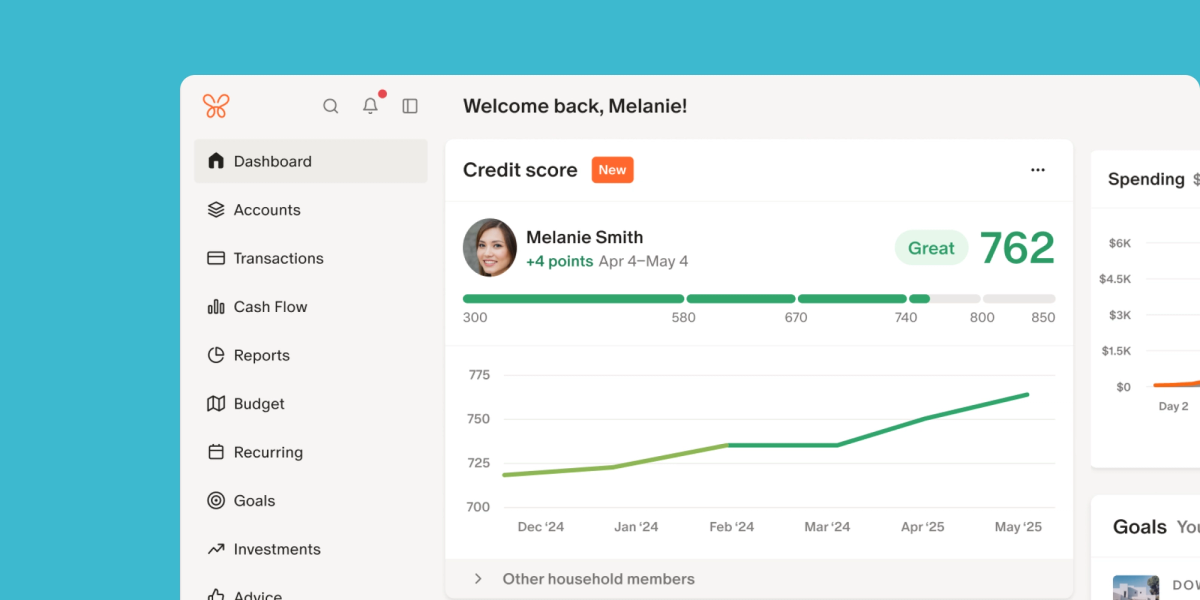Click the Feb '24 chart axis label
Screen dimensions: 1200x600
pyautogui.click(x=732, y=527)
